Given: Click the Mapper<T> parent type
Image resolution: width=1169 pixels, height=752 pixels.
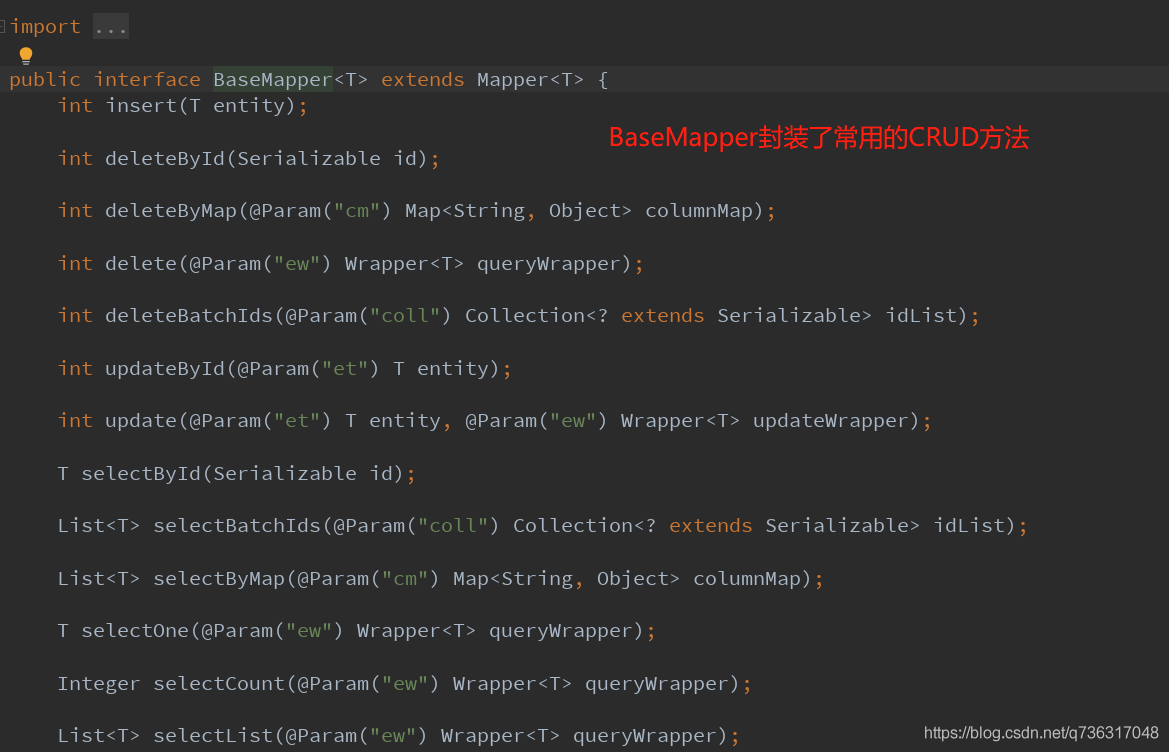Looking at the screenshot, I should click(530, 80).
